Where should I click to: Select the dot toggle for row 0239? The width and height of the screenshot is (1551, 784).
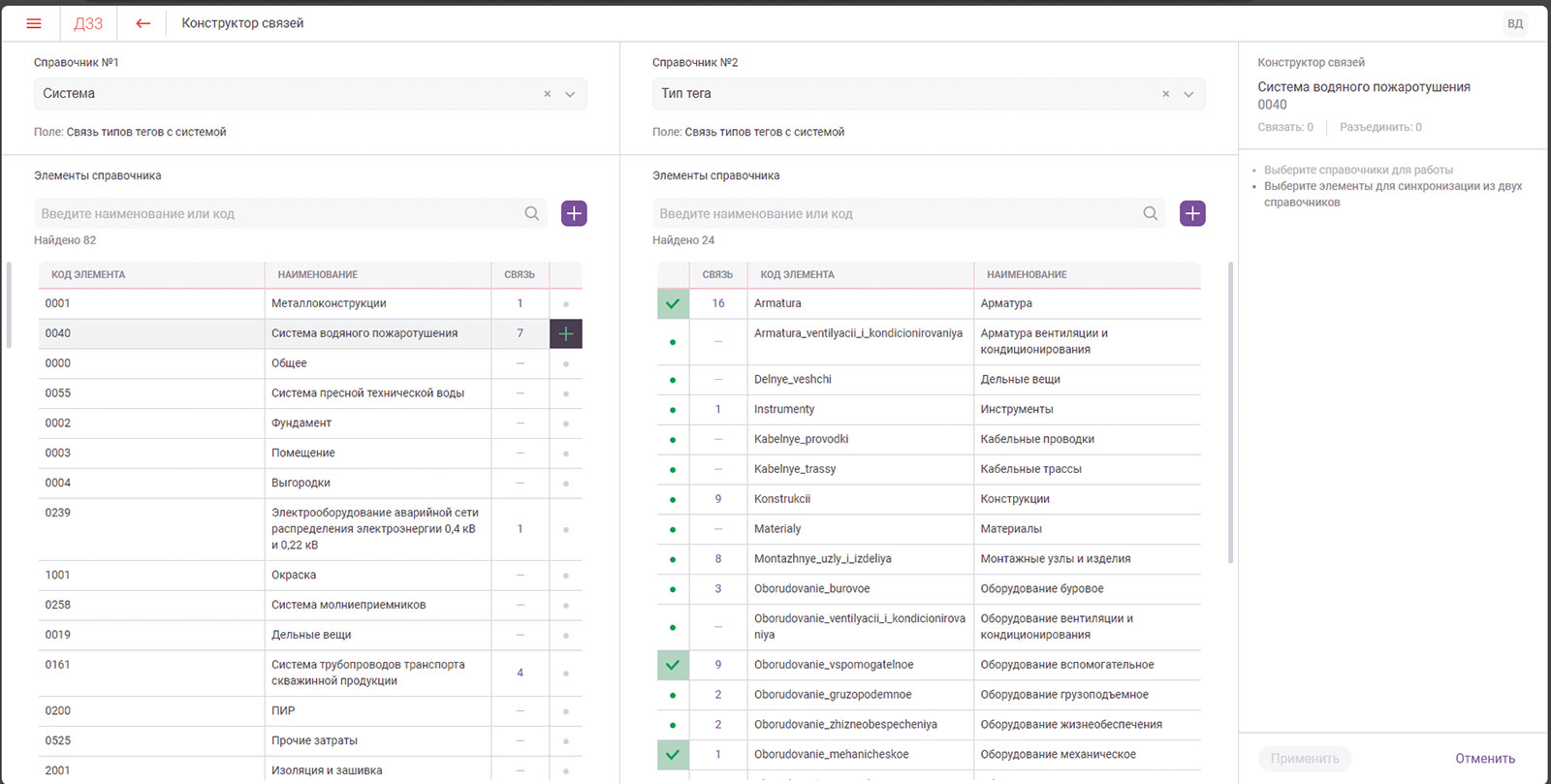[x=566, y=530]
